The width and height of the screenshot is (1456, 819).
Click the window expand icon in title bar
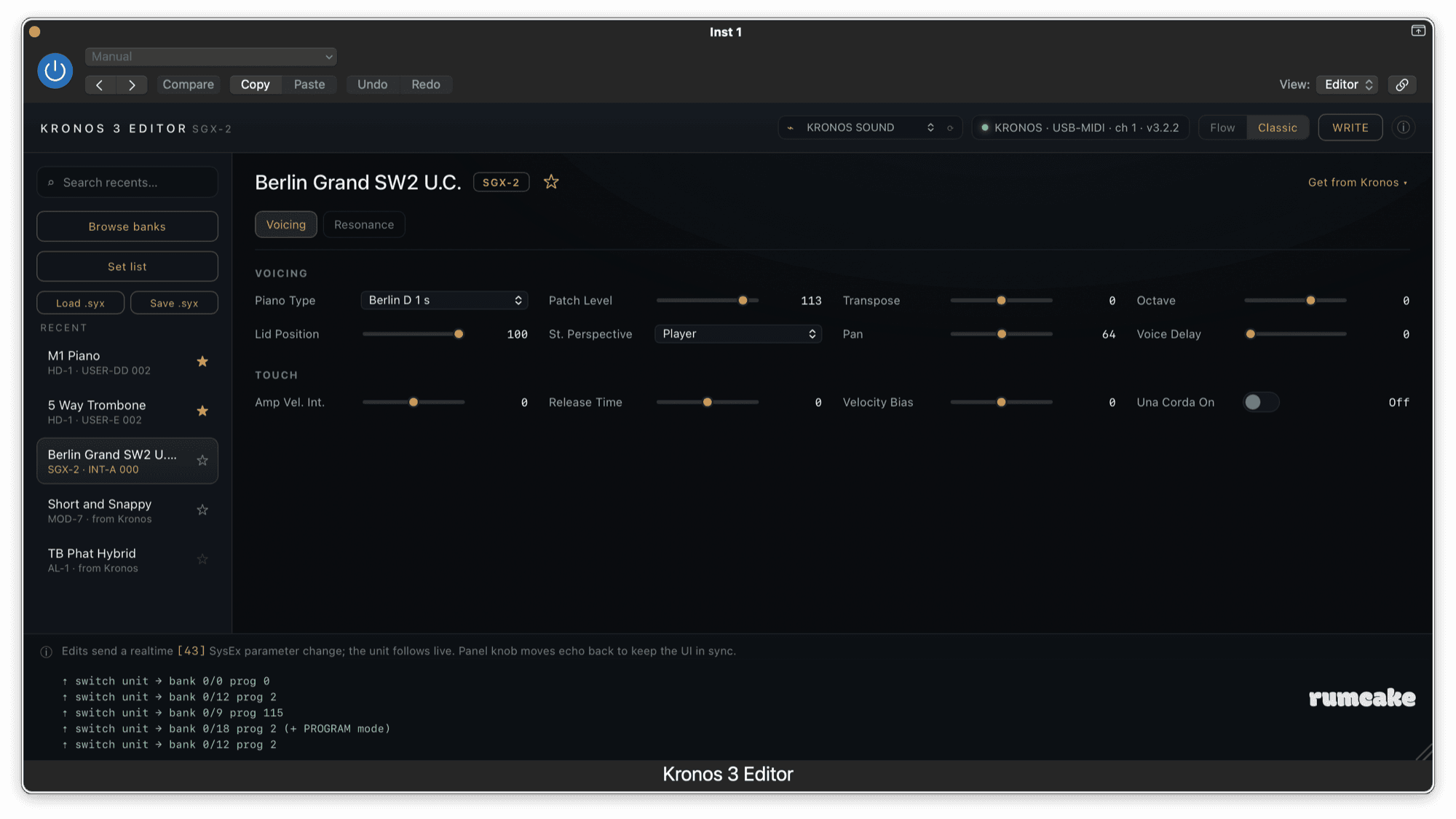1418,31
